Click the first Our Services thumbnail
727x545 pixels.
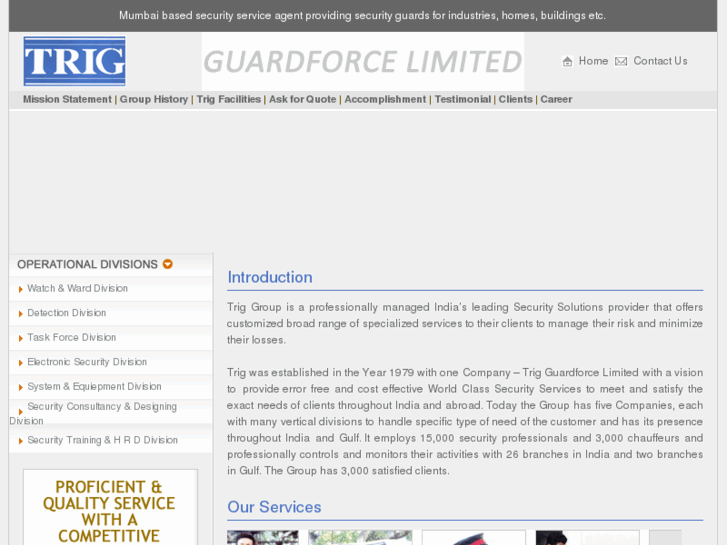pos(262,538)
